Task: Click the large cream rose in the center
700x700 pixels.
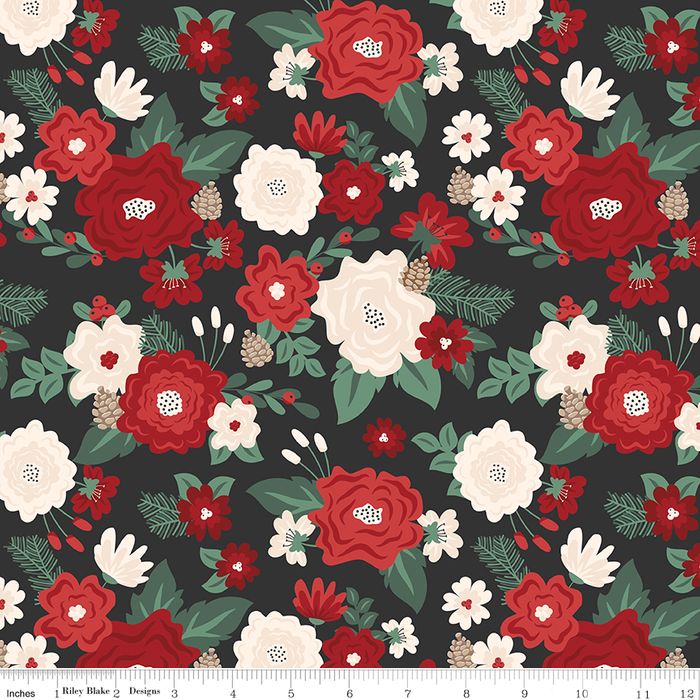Action: (x=368, y=300)
